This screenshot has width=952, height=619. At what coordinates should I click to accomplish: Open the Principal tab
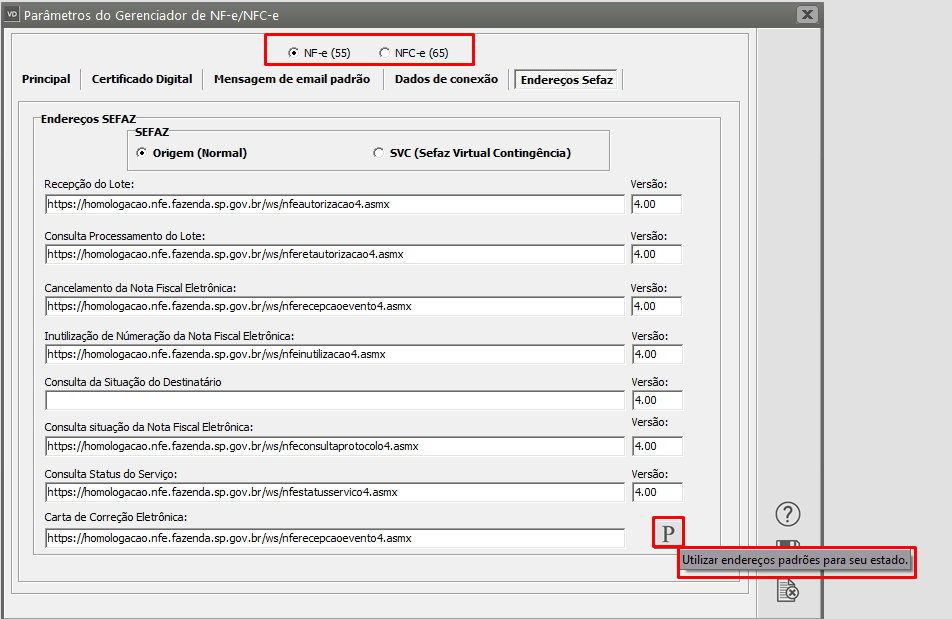pos(46,79)
